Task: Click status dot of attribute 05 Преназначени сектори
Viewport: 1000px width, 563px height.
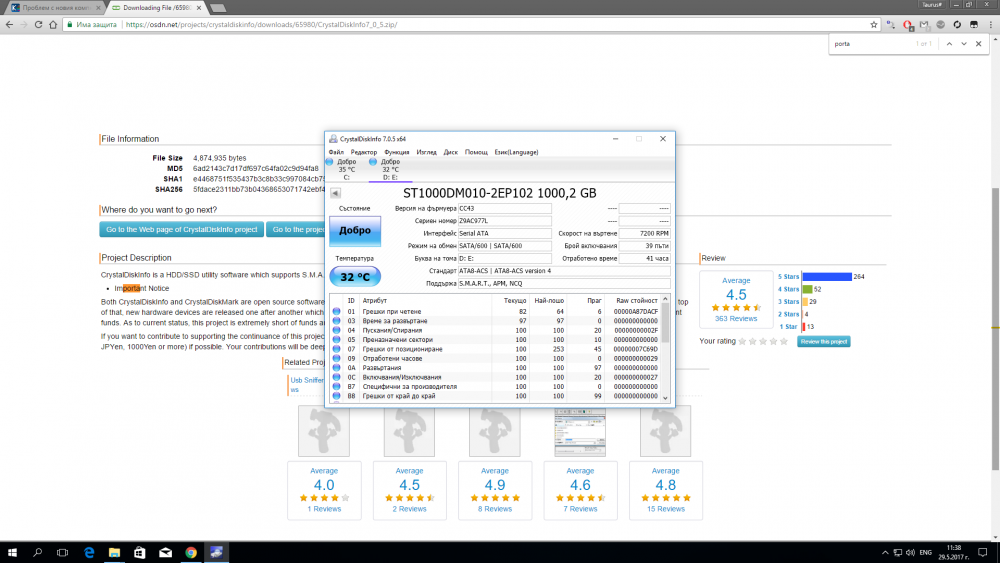Action: click(x=337, y=340)
